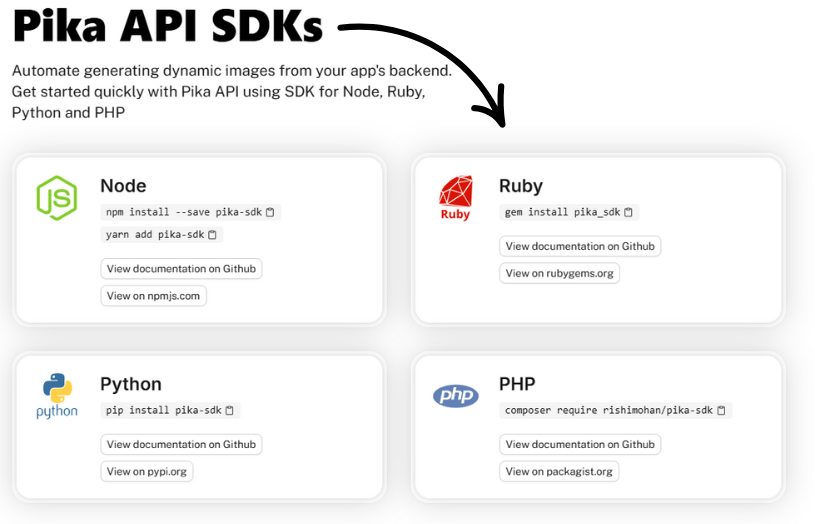Open View on rubygems.org link
Viewport: 815px width, 524px height.
coord(559,273)
